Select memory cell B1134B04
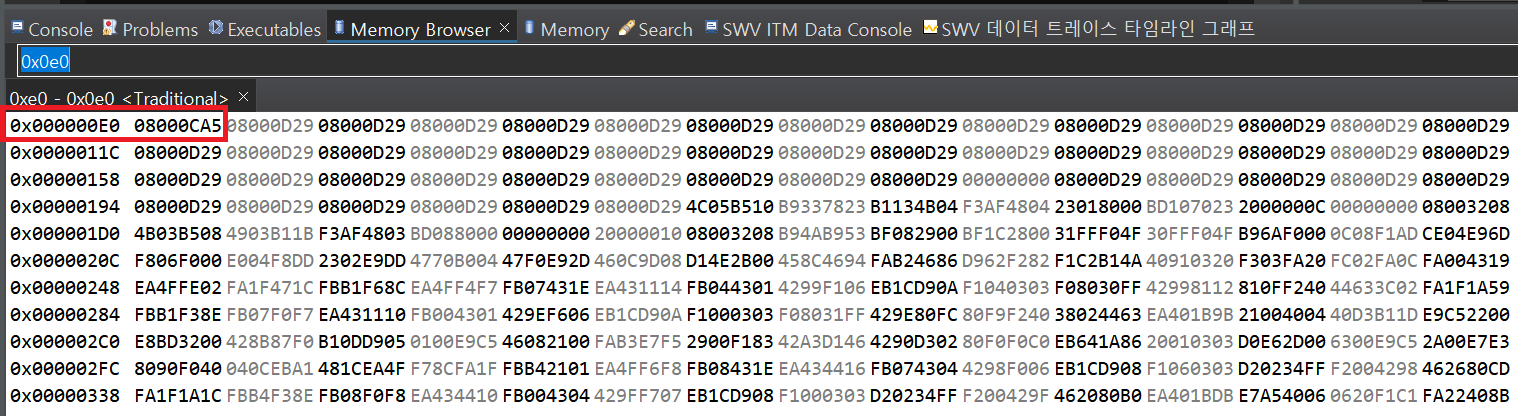The height and width of the screenshot is (416, 1518). coord(914,207)
